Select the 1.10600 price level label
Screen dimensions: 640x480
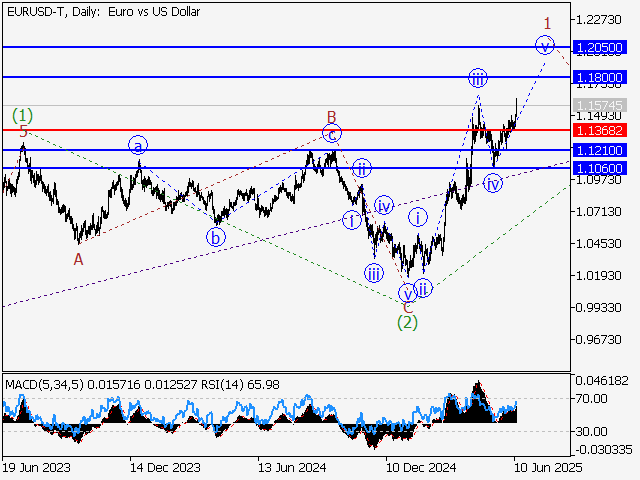601,169
